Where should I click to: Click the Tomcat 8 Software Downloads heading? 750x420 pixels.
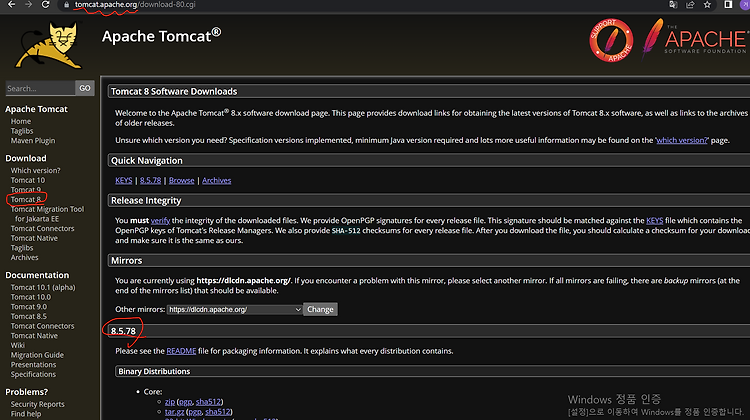pos(174,91)
